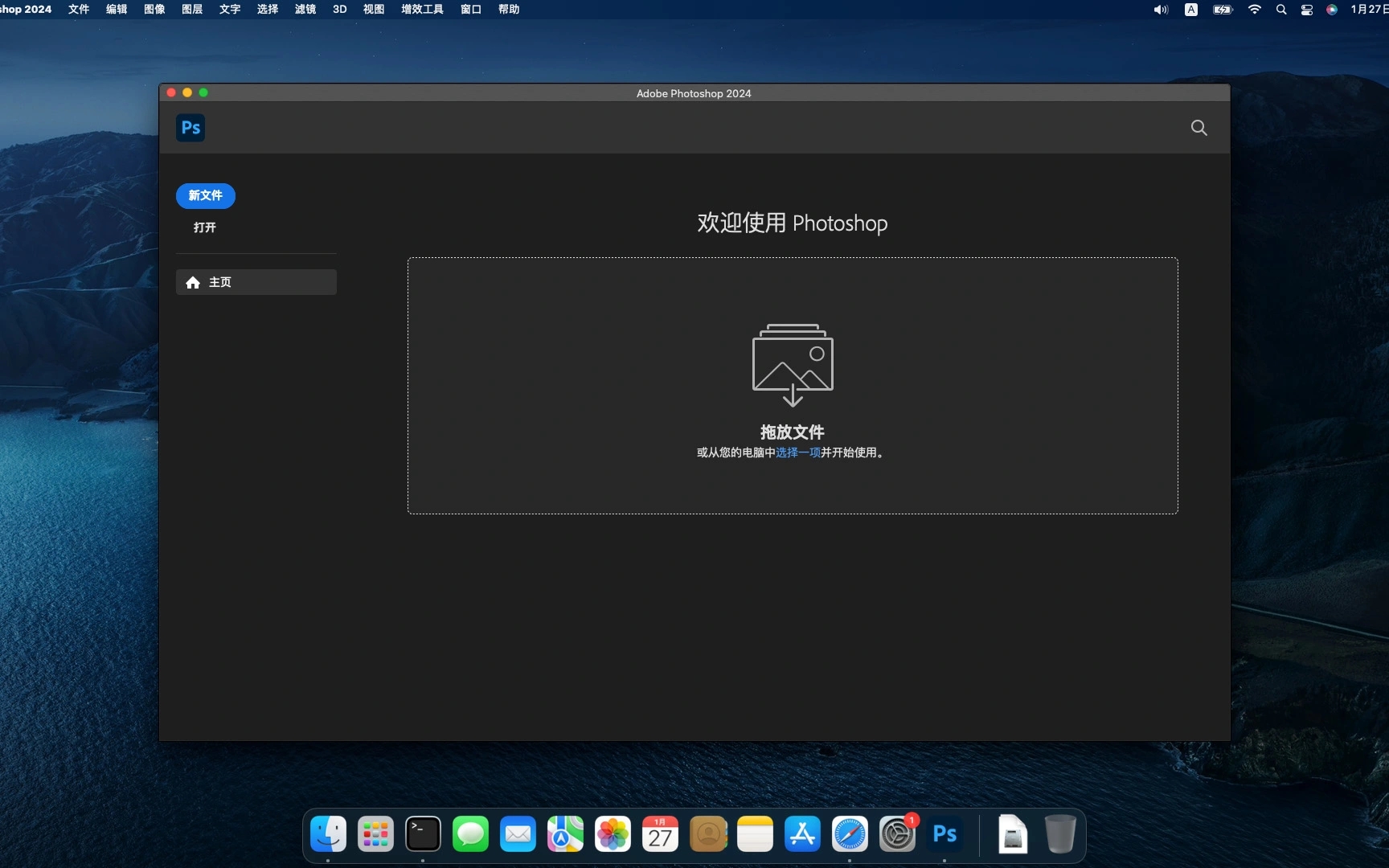
Task: Click the 拖放文件 heading text
Action: click(x=793, y=432)
